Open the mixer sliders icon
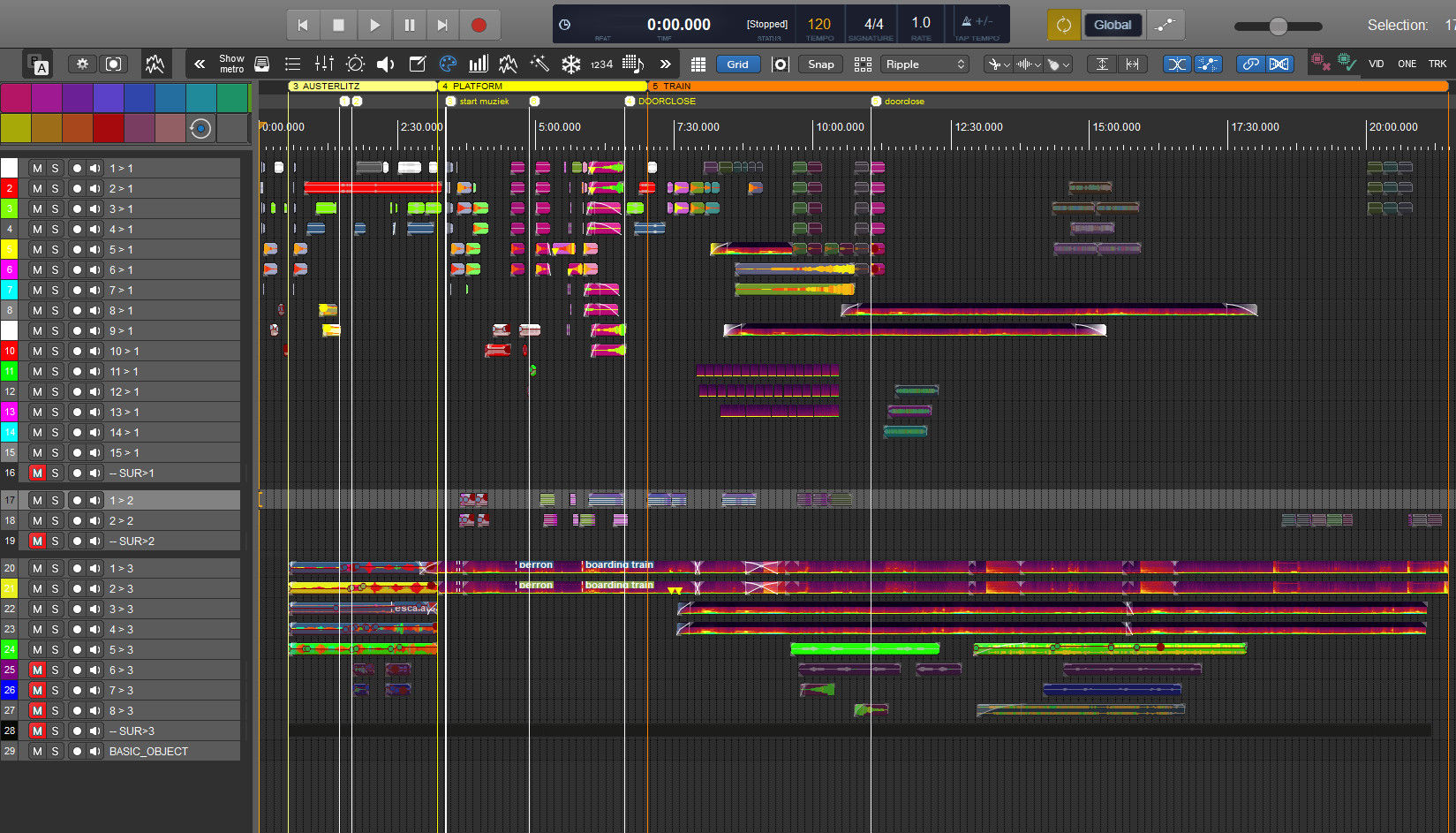The height and width of the screenshot is (833, 1456). coord(324,64)
